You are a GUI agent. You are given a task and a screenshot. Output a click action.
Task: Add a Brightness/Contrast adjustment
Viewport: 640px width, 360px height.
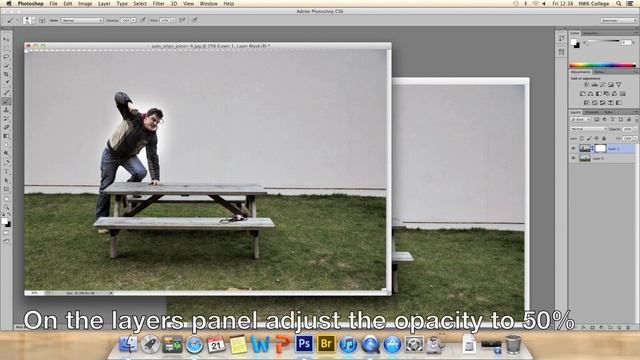tap(587, 84)
